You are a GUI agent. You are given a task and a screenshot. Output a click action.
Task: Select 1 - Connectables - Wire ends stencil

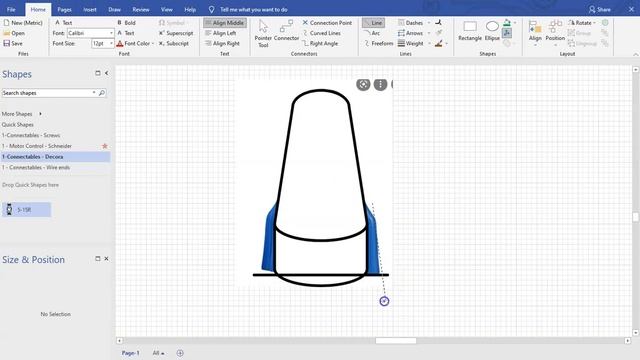[x=36, y=167]
